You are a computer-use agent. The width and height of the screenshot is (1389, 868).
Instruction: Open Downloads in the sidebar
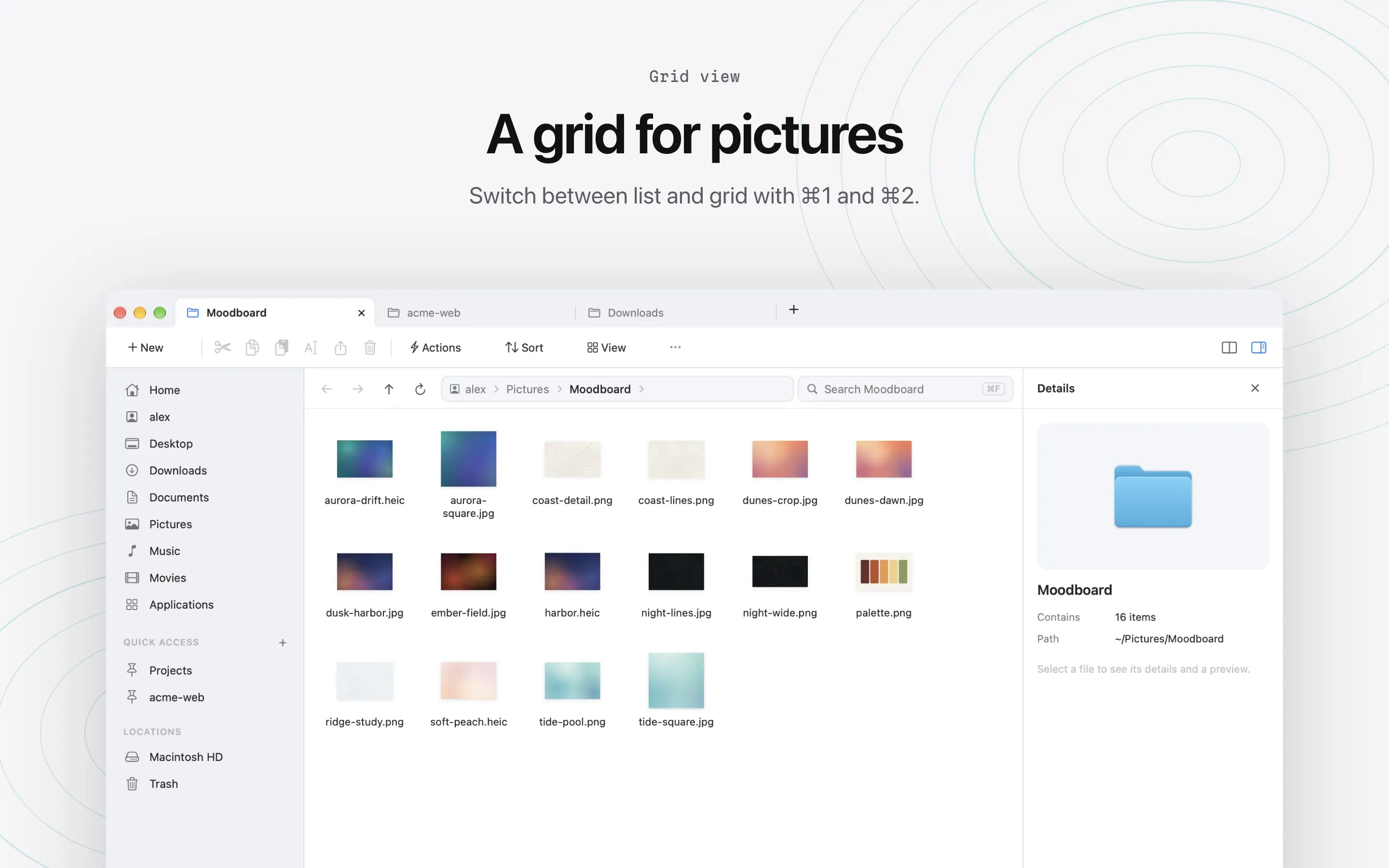click(205, 471)
